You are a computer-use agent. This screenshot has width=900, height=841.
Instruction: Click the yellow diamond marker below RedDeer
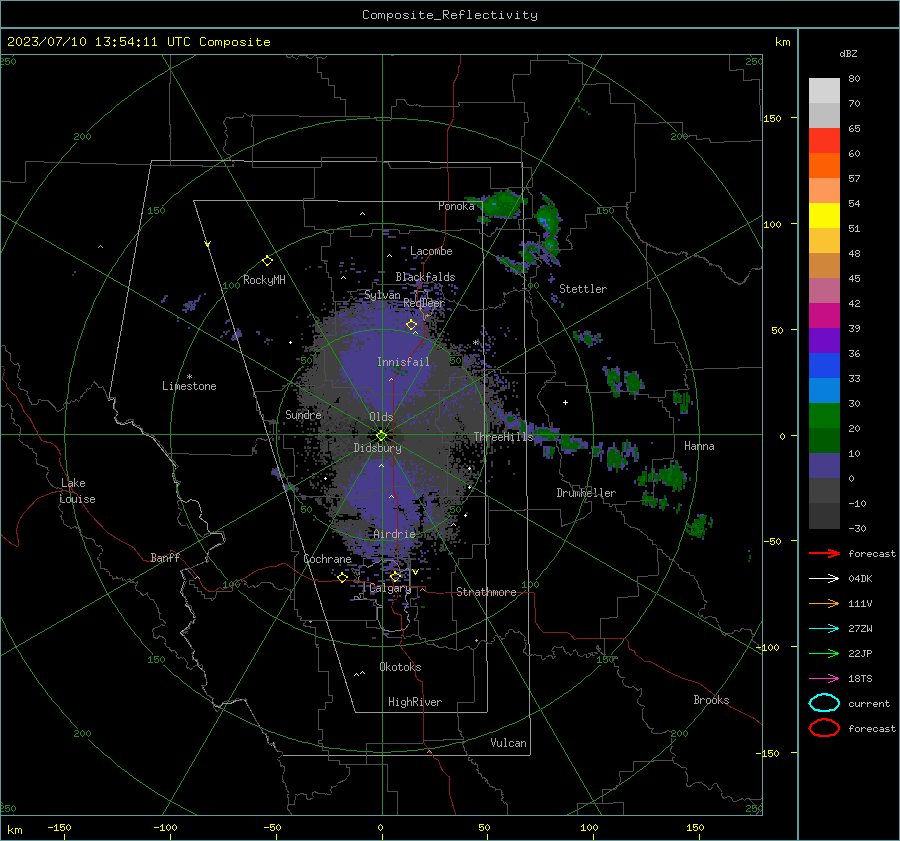(411, 325)
